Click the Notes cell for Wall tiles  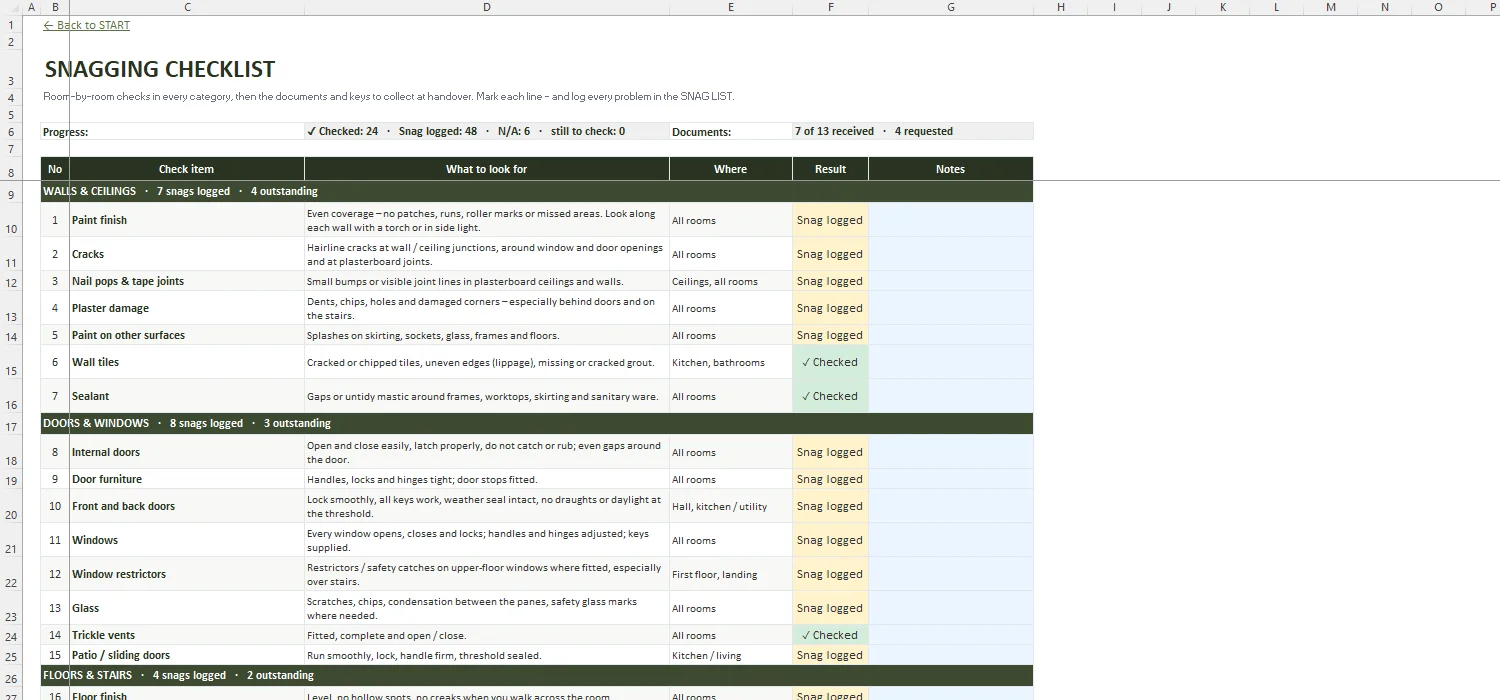click(x=950, y=362)
